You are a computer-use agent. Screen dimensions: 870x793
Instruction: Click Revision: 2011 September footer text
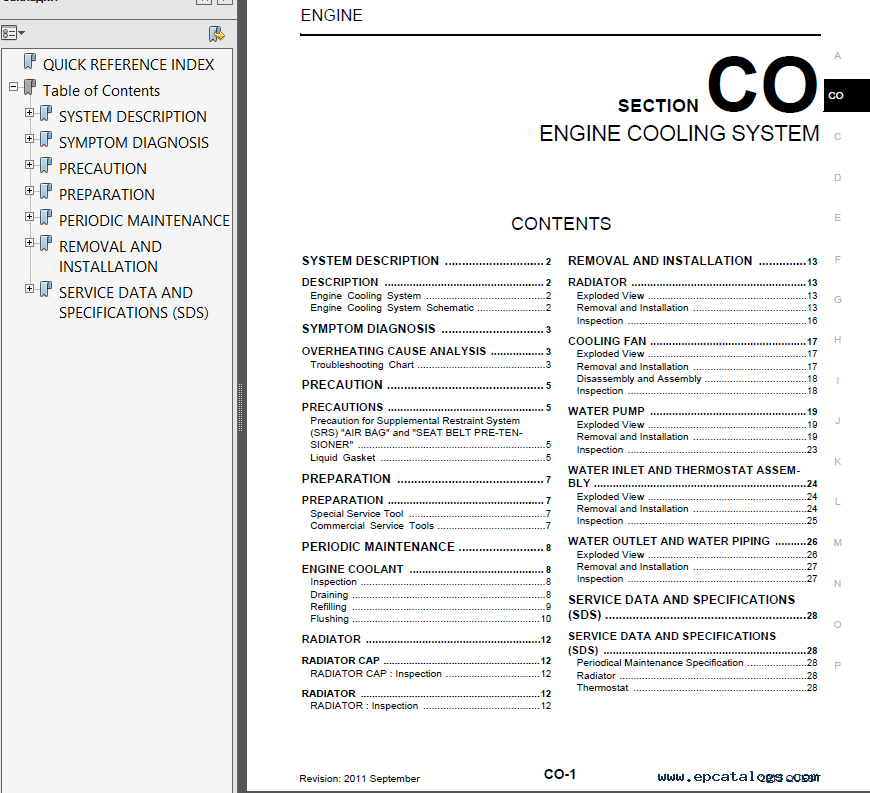click(x=360, y=779)
